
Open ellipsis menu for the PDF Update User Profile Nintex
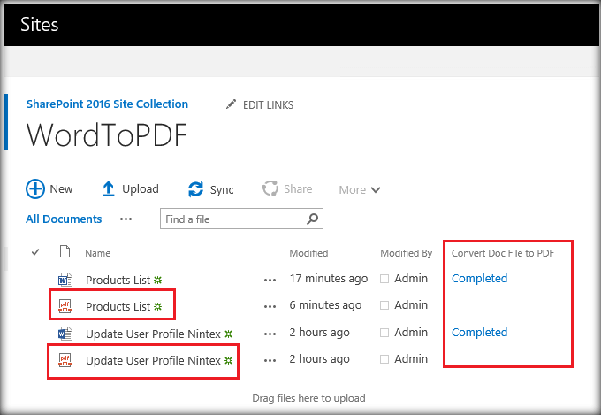click(270, 360)
